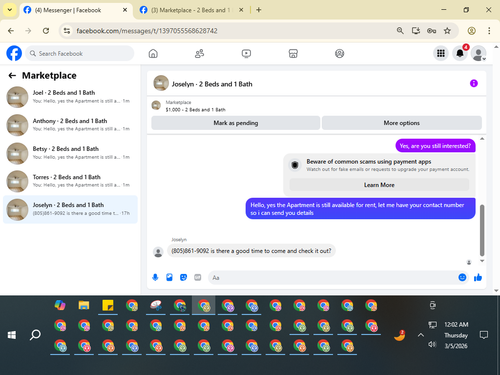Click the $1,000 - 2 Beds and 1 Bath listing
Screen dimensions: 500x375
(195, 110)
